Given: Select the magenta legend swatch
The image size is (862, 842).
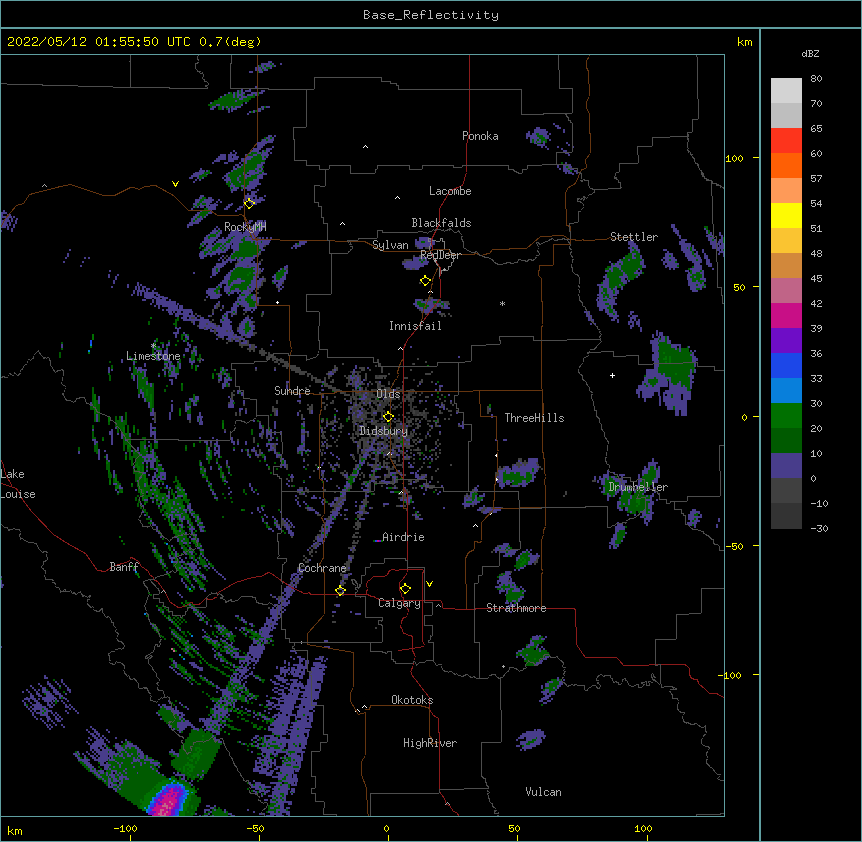Looking at the screenshot, I should [786, 315].
